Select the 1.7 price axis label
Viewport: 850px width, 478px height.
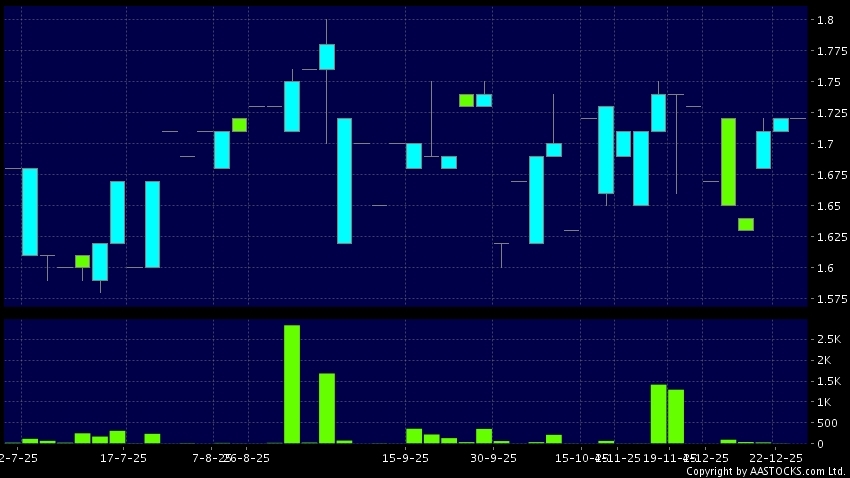click(x=825, y=144)
